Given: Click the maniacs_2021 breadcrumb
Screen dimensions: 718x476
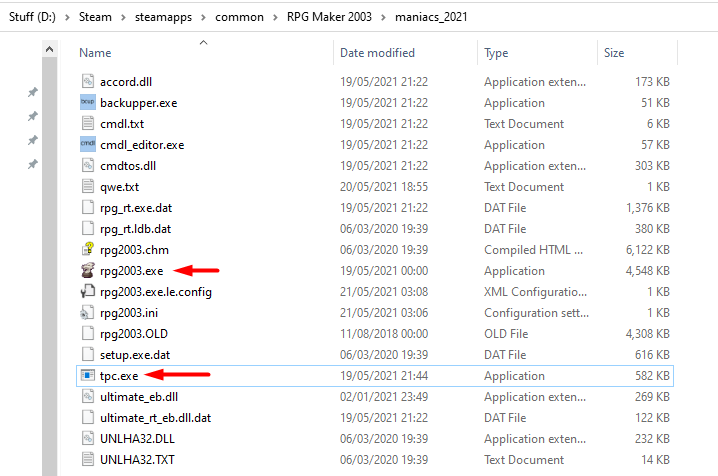Looking at the screenshot, I should [431, 17].
